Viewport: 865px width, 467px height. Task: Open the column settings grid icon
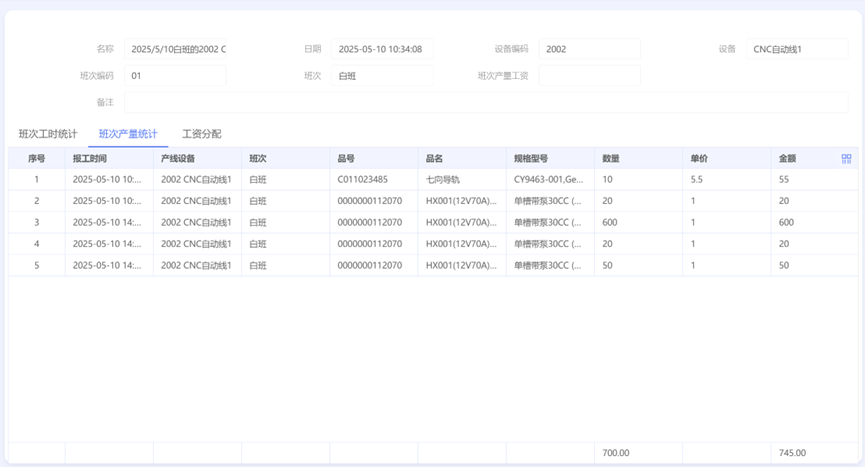pos(846,159)
